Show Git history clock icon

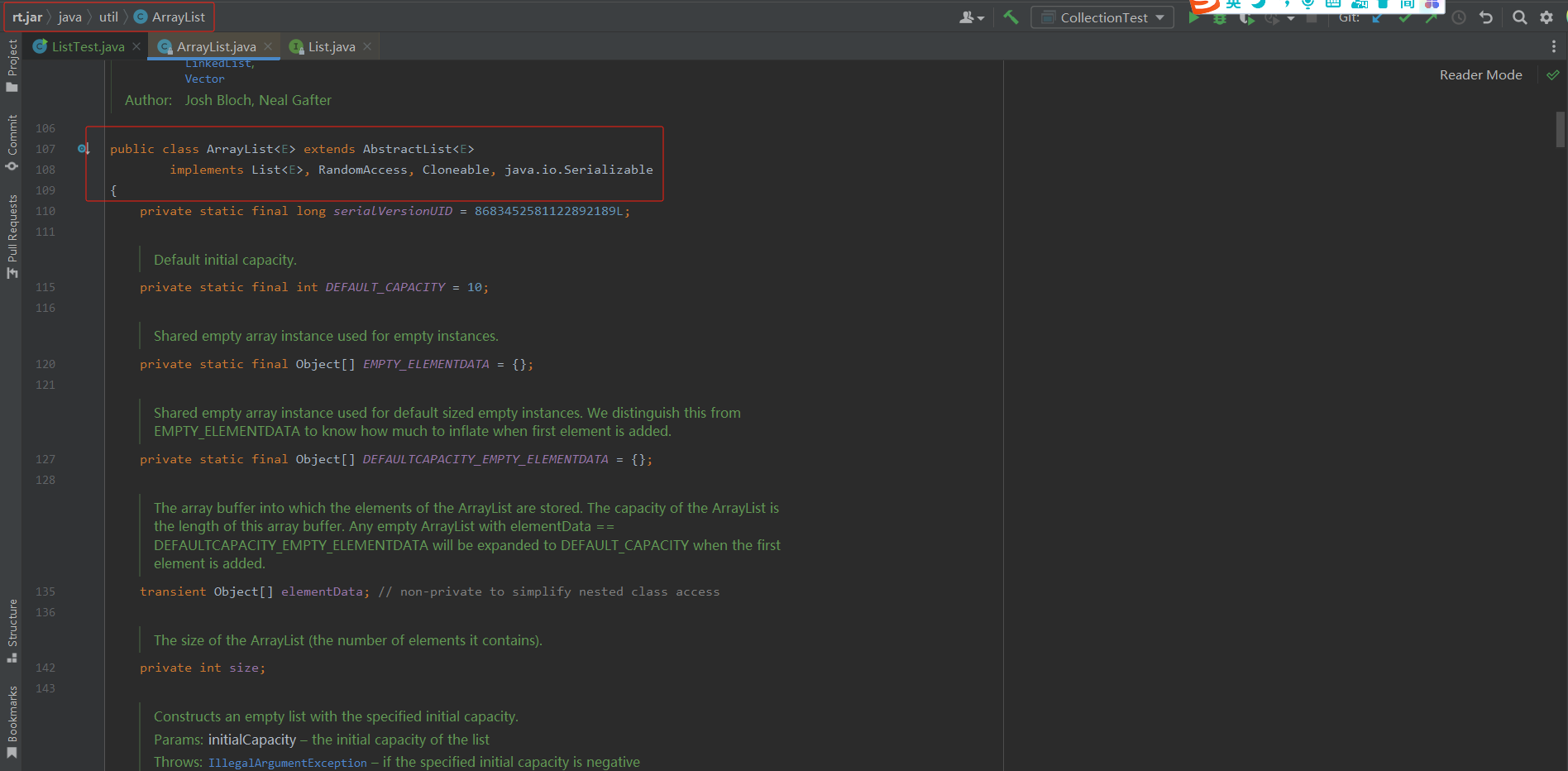pos(1459,17)
